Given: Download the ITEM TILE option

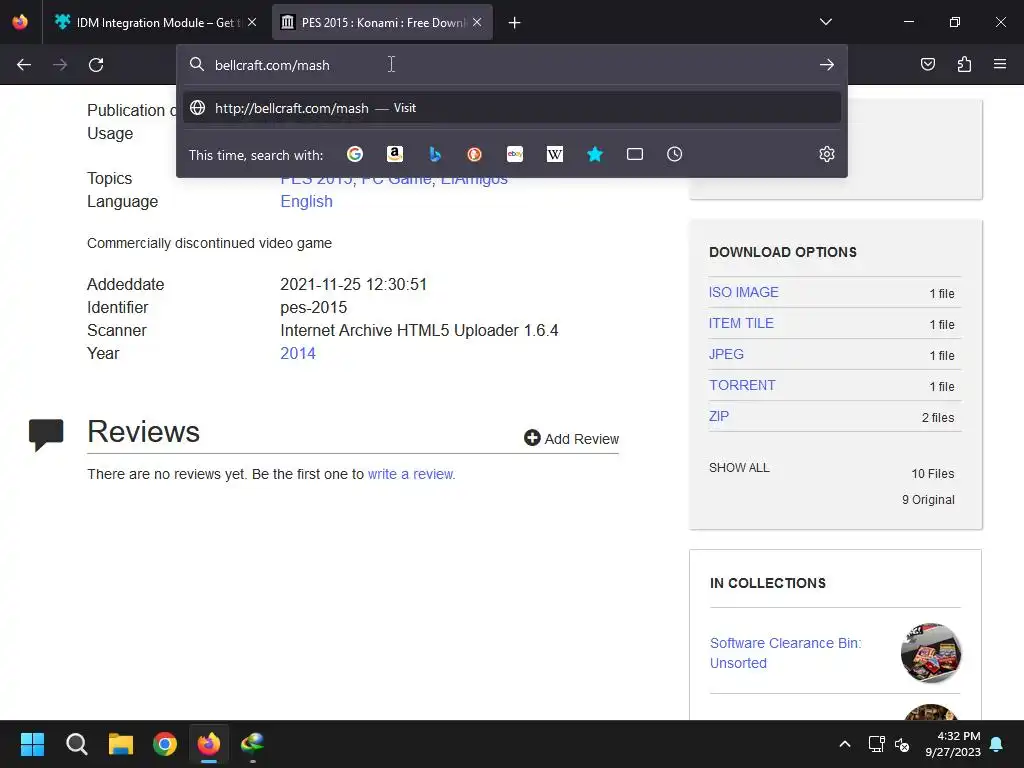Looking at the screenshot, I should (x=741, y=323).
